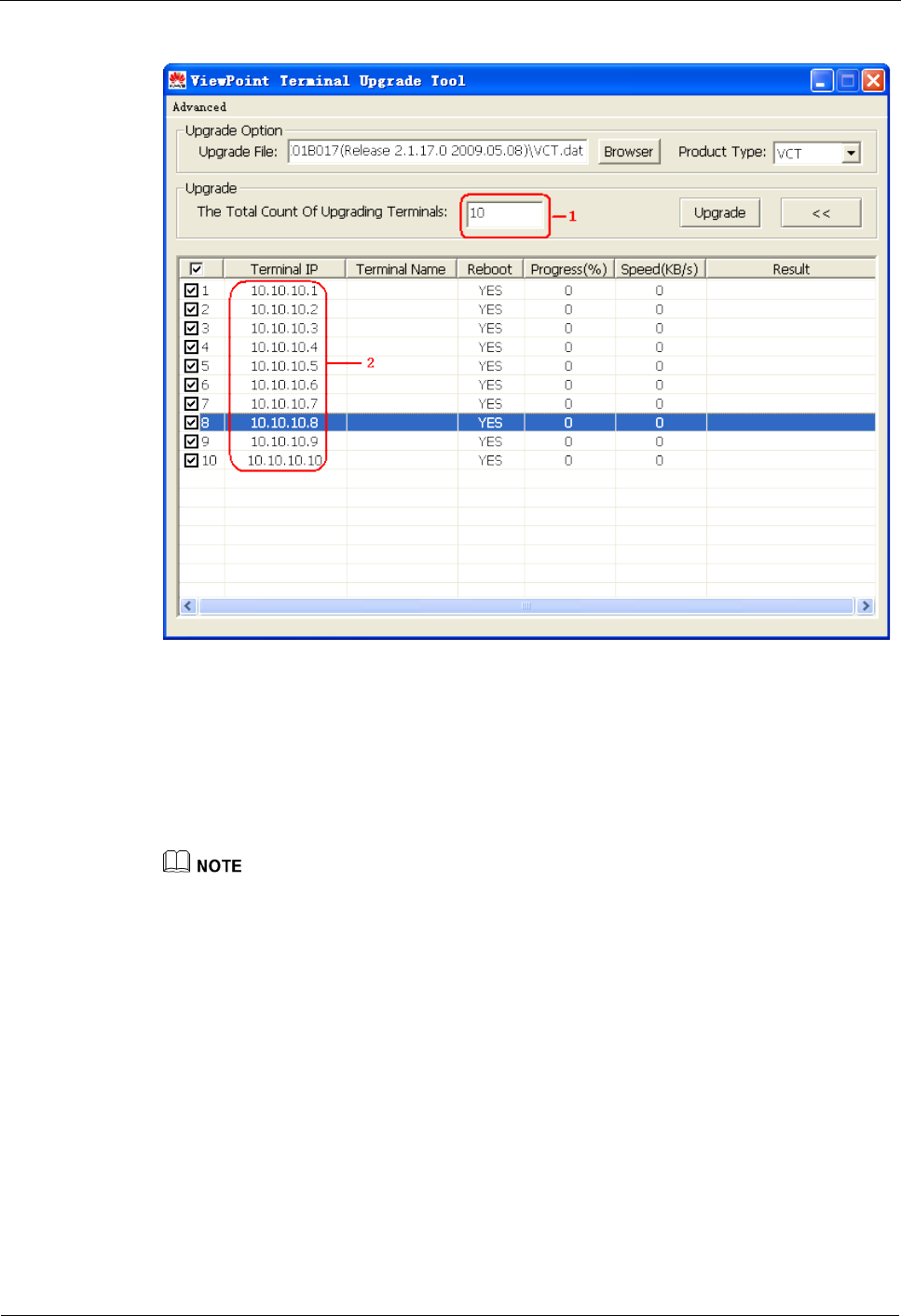Click the scroll left arrow of horizontal scrollbar
Screen dimensions: 901x1316
pos(188,605)
